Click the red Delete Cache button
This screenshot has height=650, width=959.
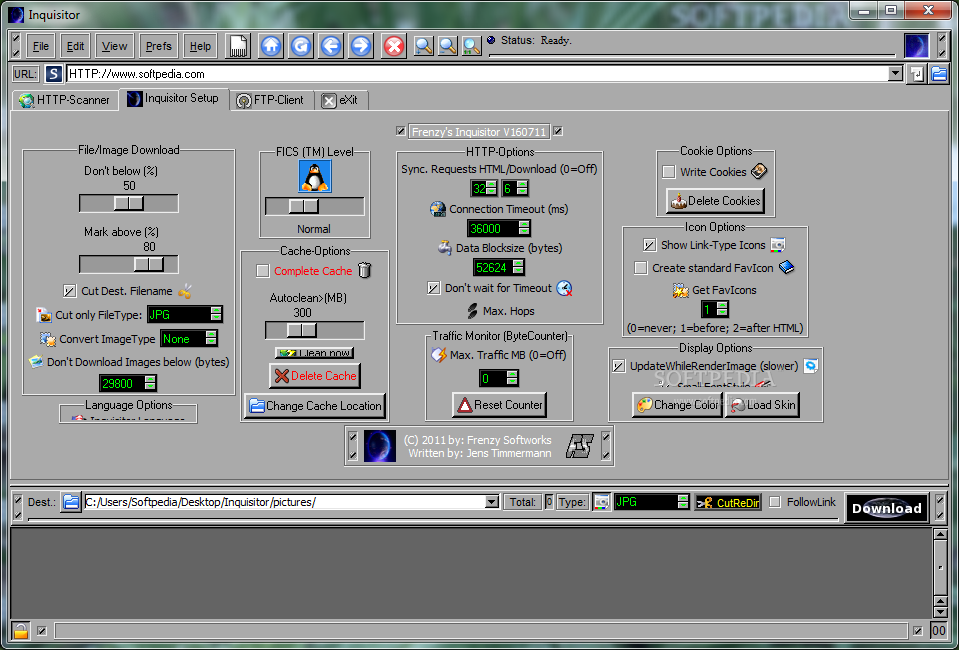tap(315, 376)
